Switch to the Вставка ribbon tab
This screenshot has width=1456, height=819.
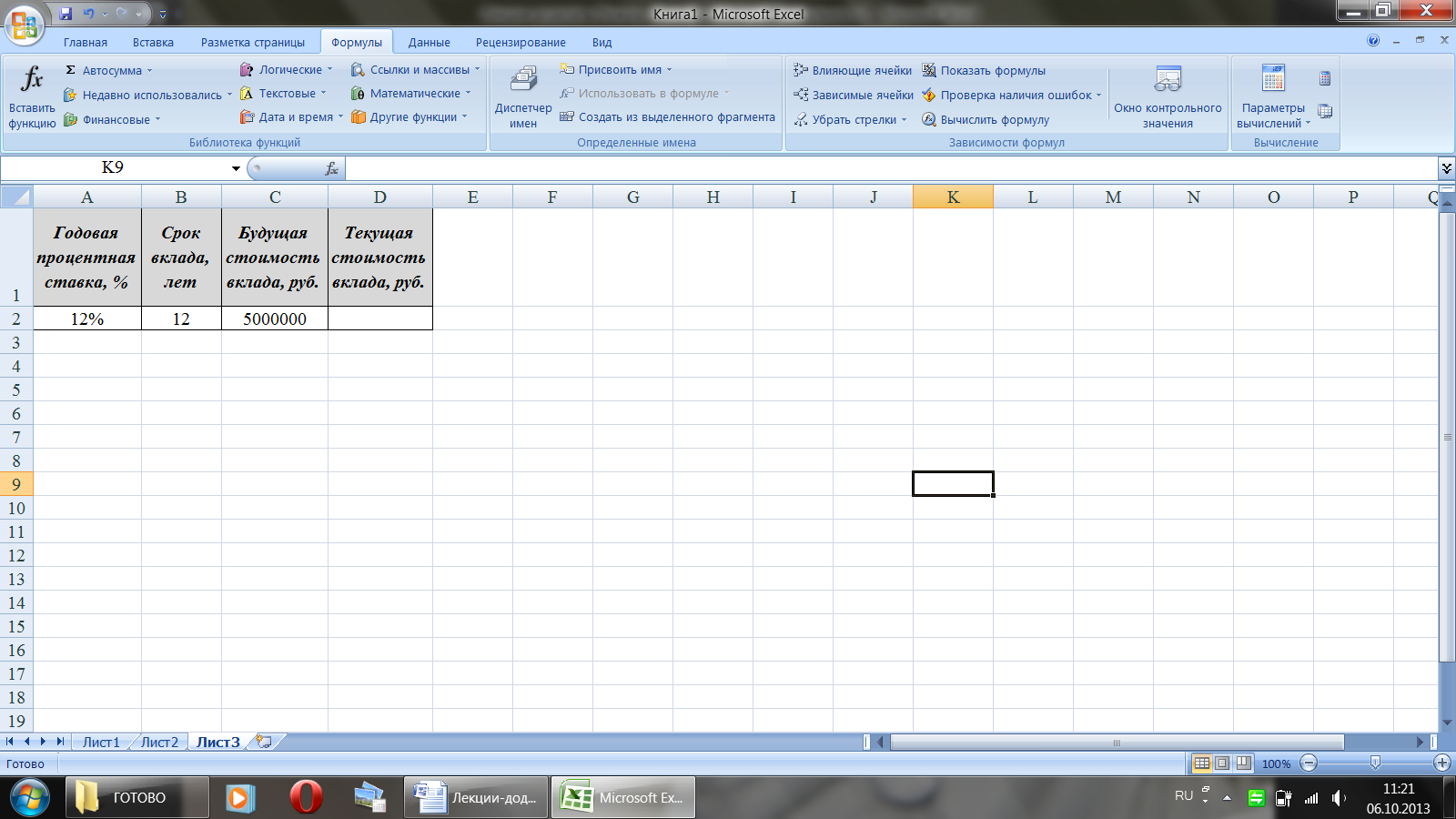[153, 42]
